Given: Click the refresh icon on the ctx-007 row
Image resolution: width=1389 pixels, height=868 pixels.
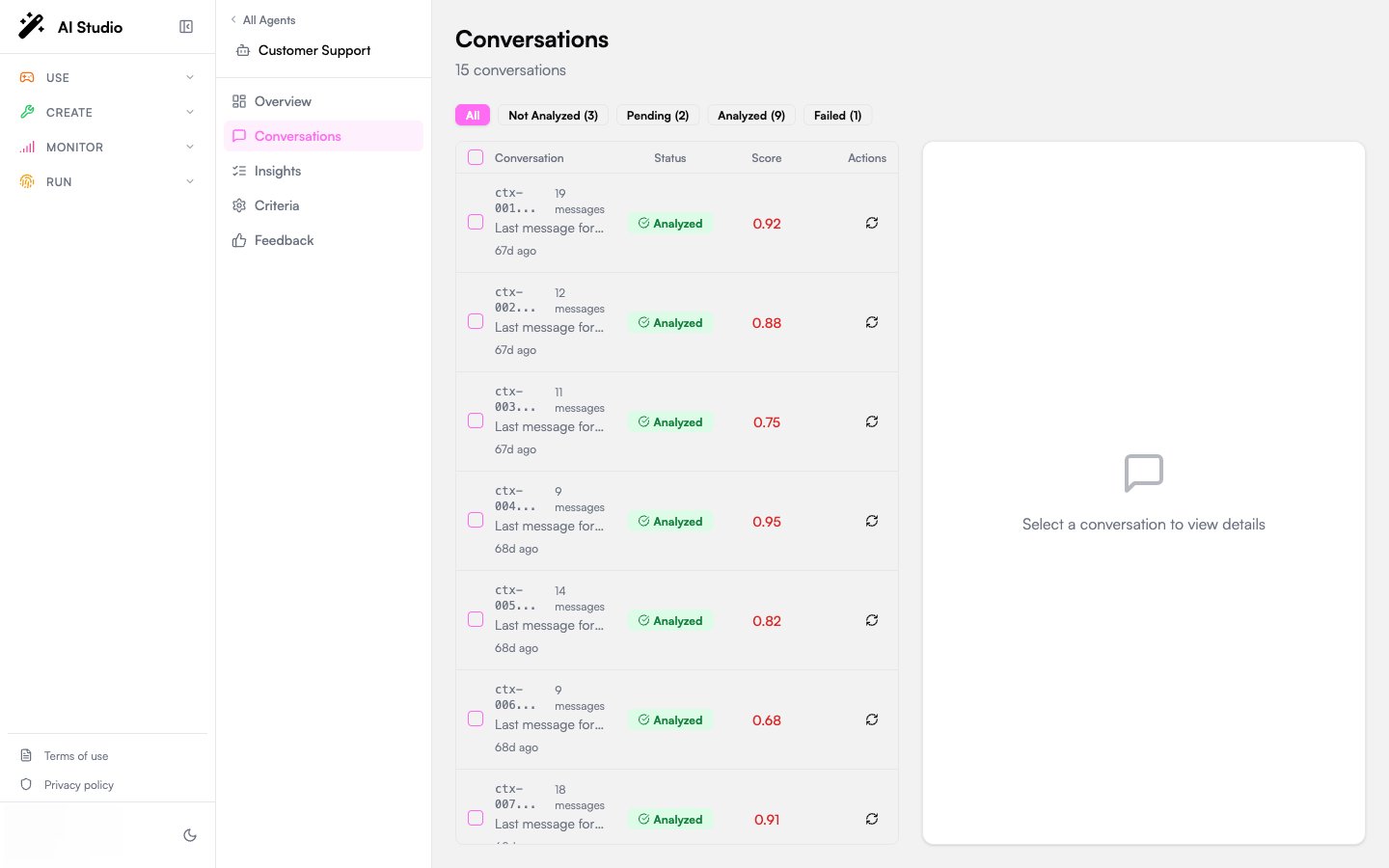Looking at the screenshot, I should coord(872,819).
